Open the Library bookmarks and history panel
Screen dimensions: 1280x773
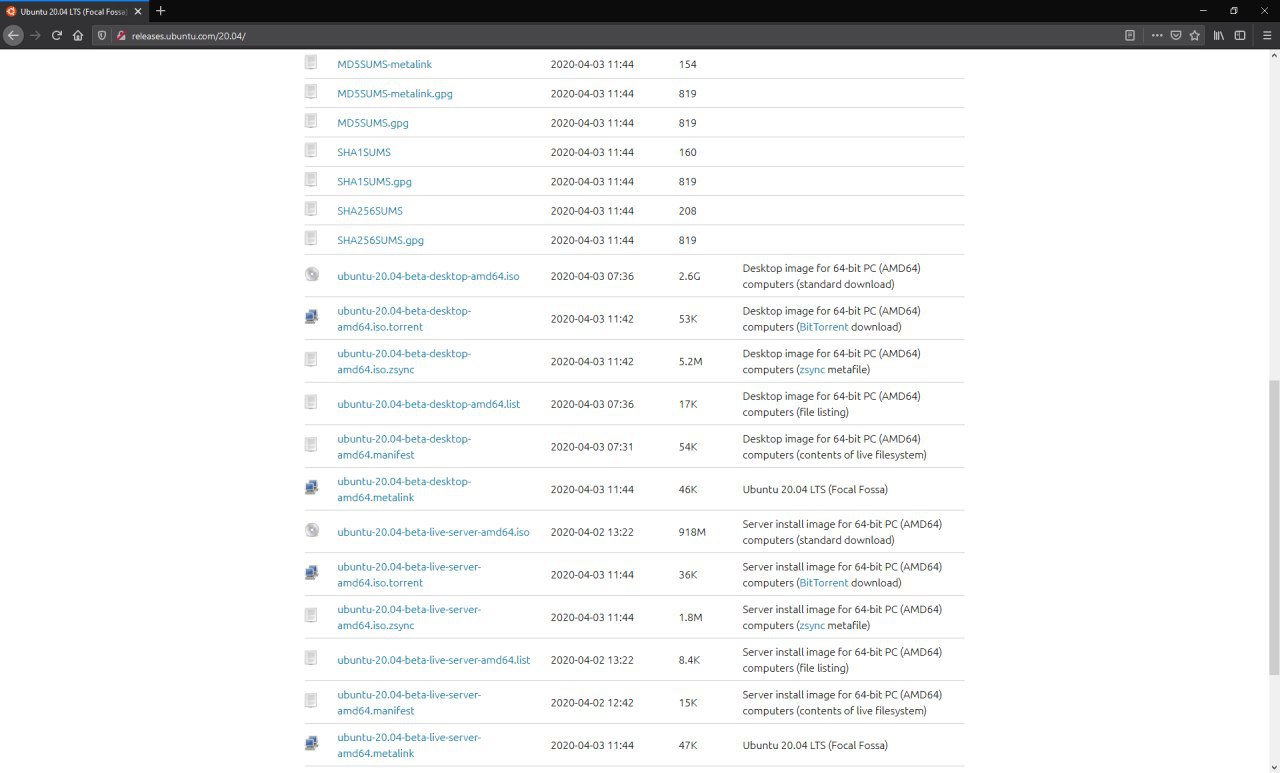click(1219, 35)
